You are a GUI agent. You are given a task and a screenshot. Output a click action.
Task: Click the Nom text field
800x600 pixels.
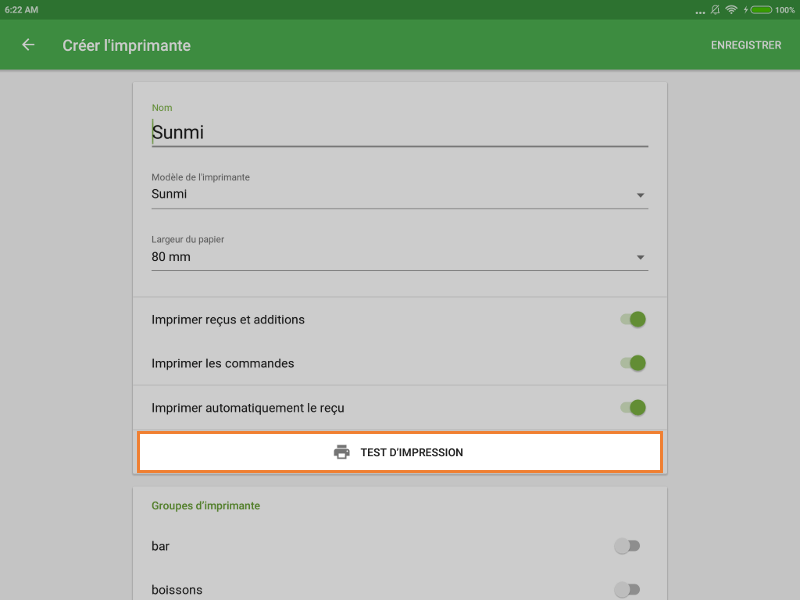(400, 132)
